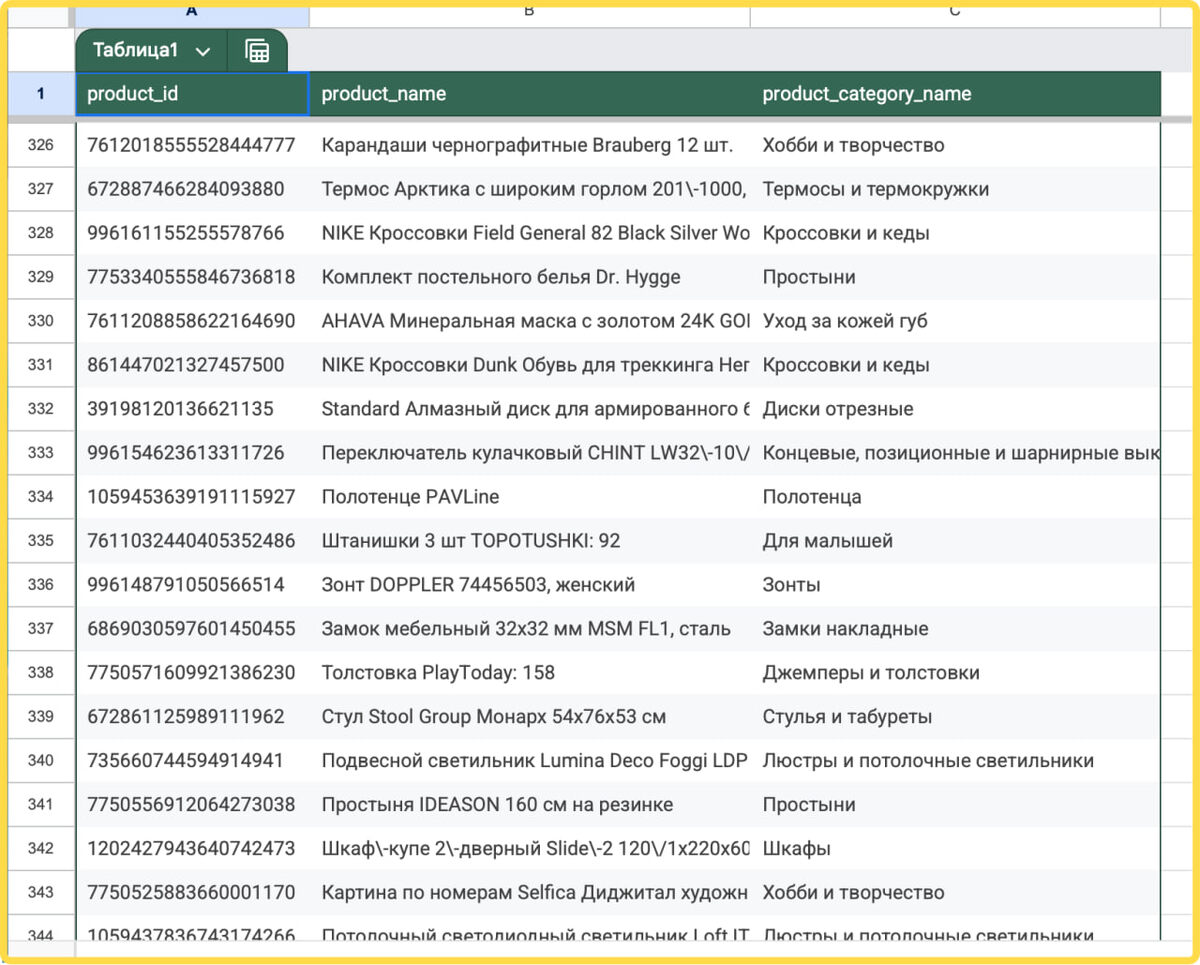Select the product_id header cell
This screenshot has height=965, width=1200.
[x=192, y=94]
